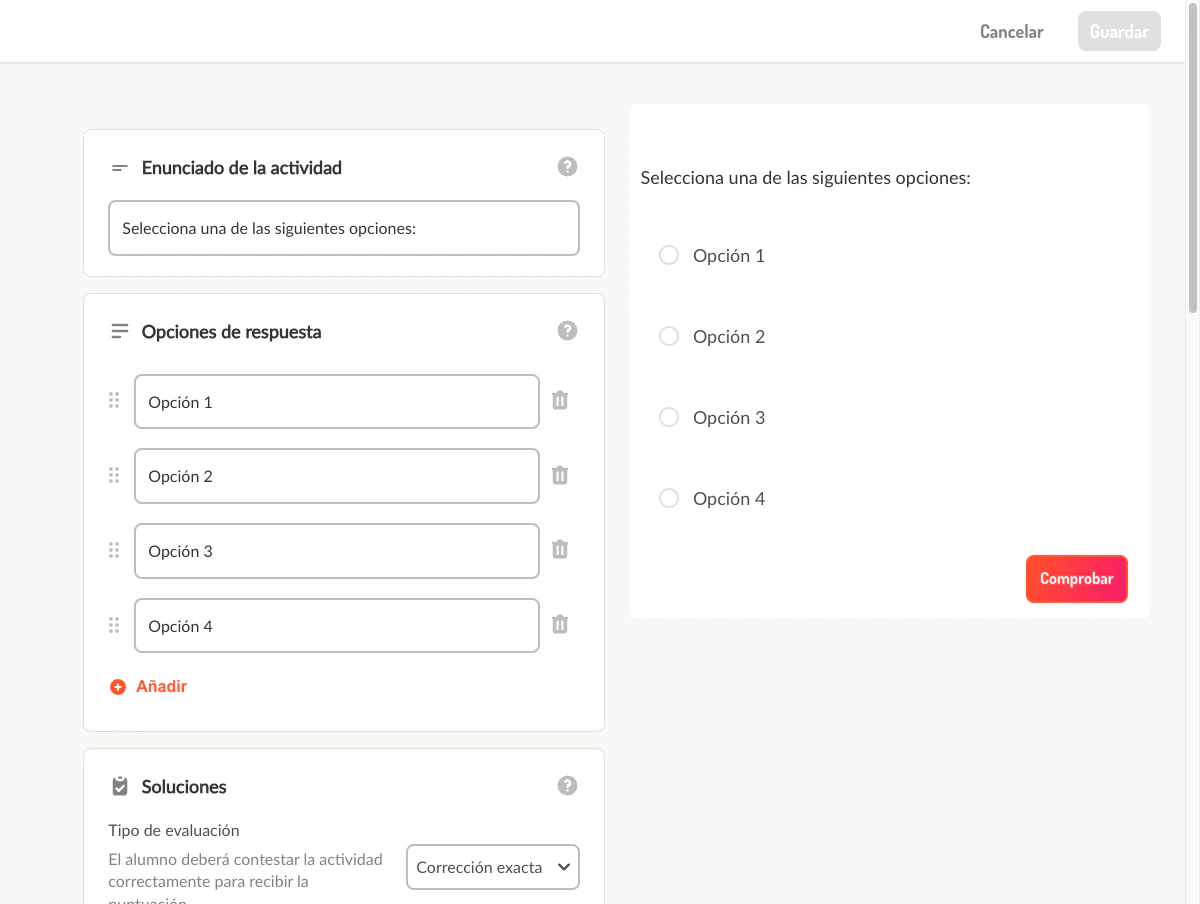
Task: Click the plus icon next to Añadir
Action: 117,686
